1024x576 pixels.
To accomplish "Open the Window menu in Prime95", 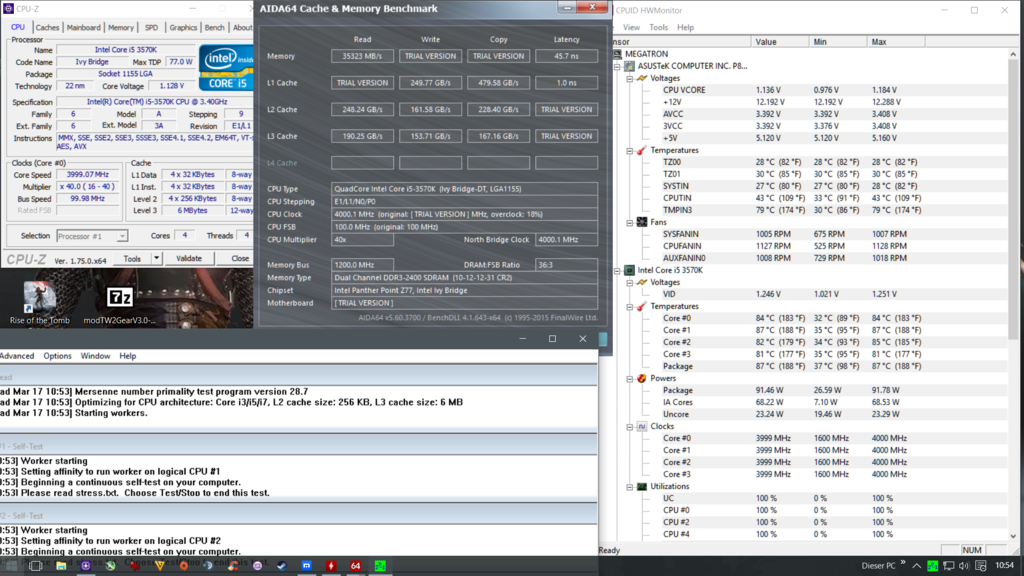I will pos(95,356).
